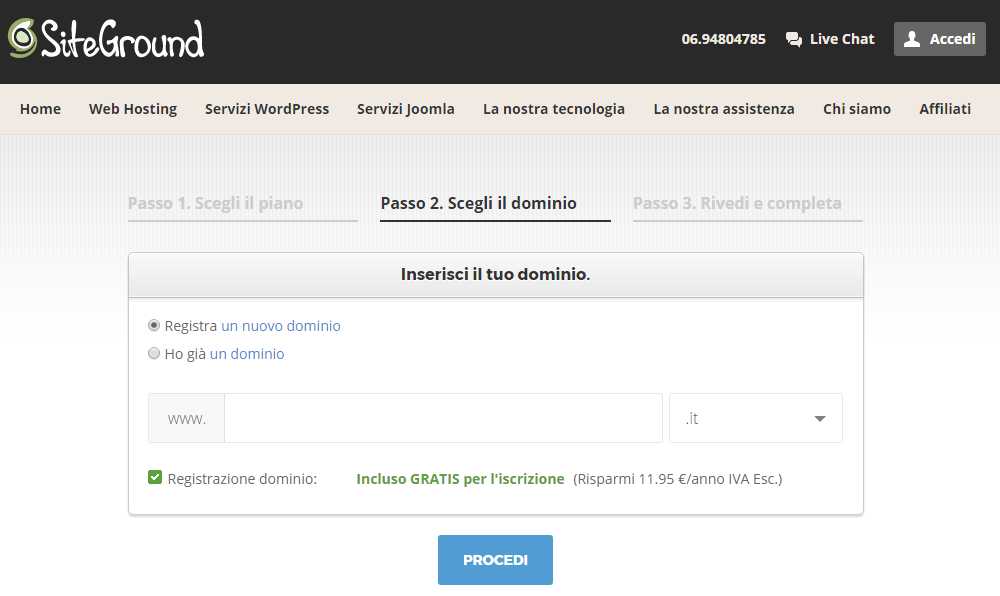Click the Accedi user icon
The height and width of the screenshot is (596, 1000).
912,39
